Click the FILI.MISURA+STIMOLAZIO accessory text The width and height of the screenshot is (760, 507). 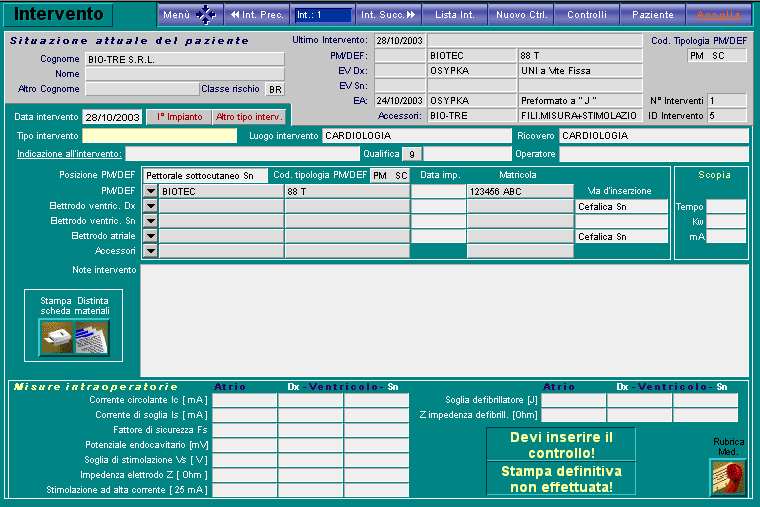[579, 116]
